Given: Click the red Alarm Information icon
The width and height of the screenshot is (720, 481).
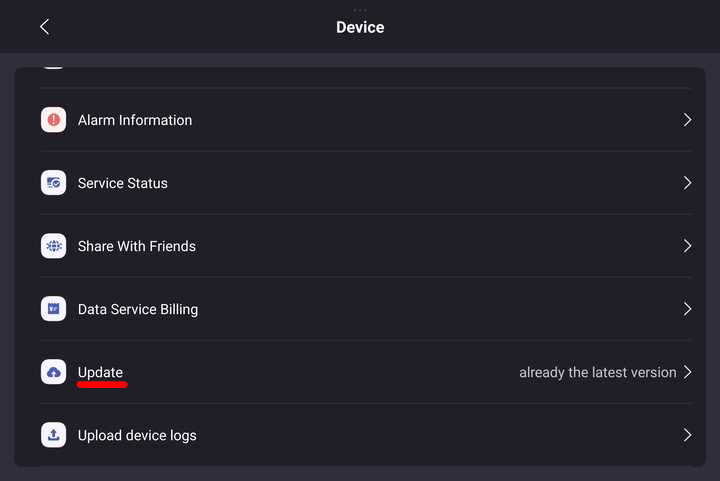Looking at the screenshot, I should point(53,120).
